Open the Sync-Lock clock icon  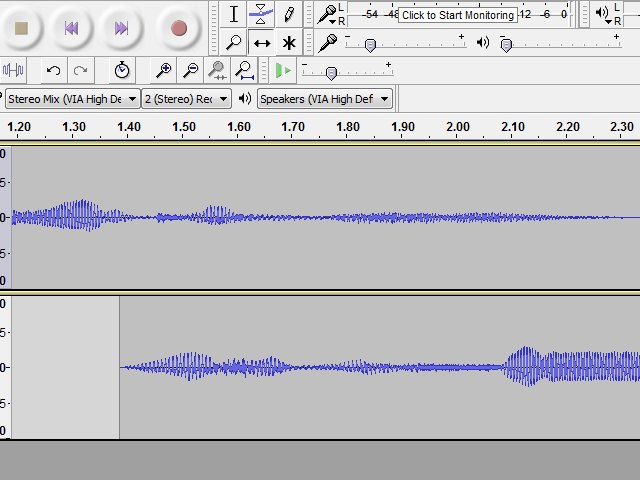pos(121,70)
